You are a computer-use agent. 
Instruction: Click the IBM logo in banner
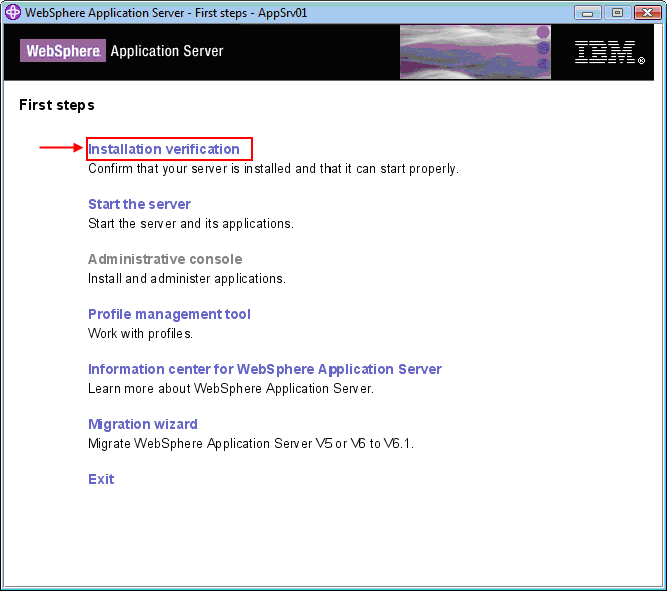[610, 52]
